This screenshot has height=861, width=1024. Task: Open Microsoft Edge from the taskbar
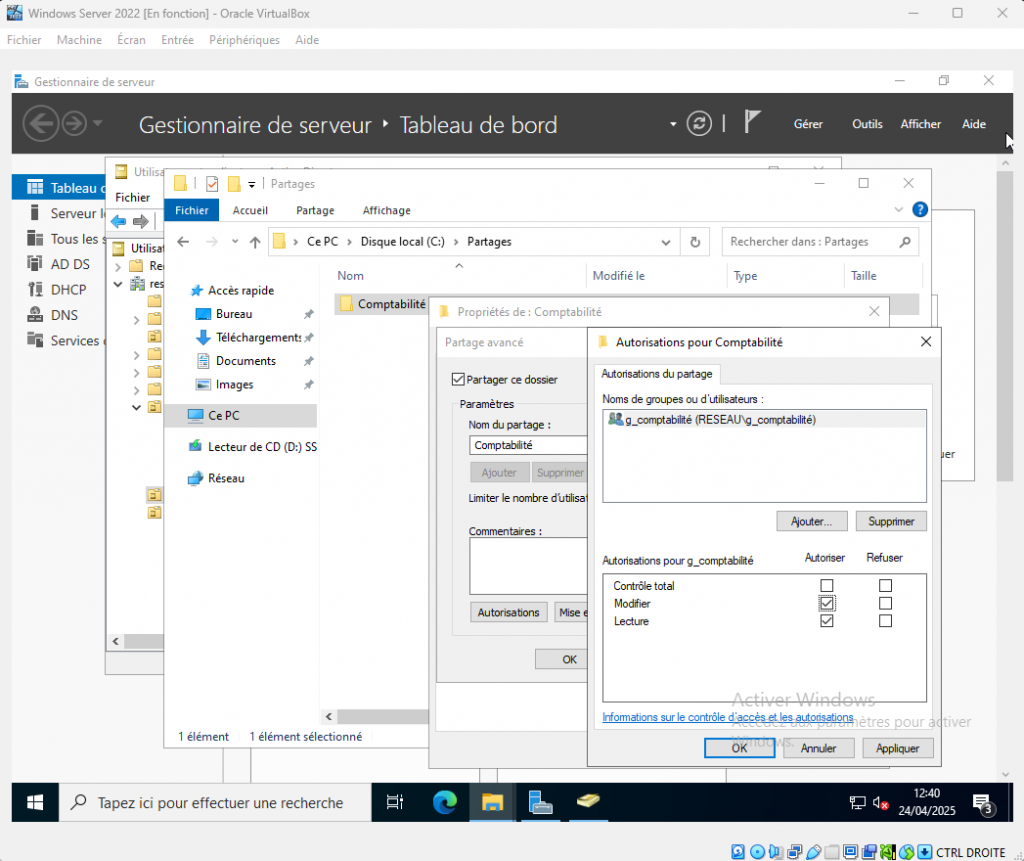point(444,802)
